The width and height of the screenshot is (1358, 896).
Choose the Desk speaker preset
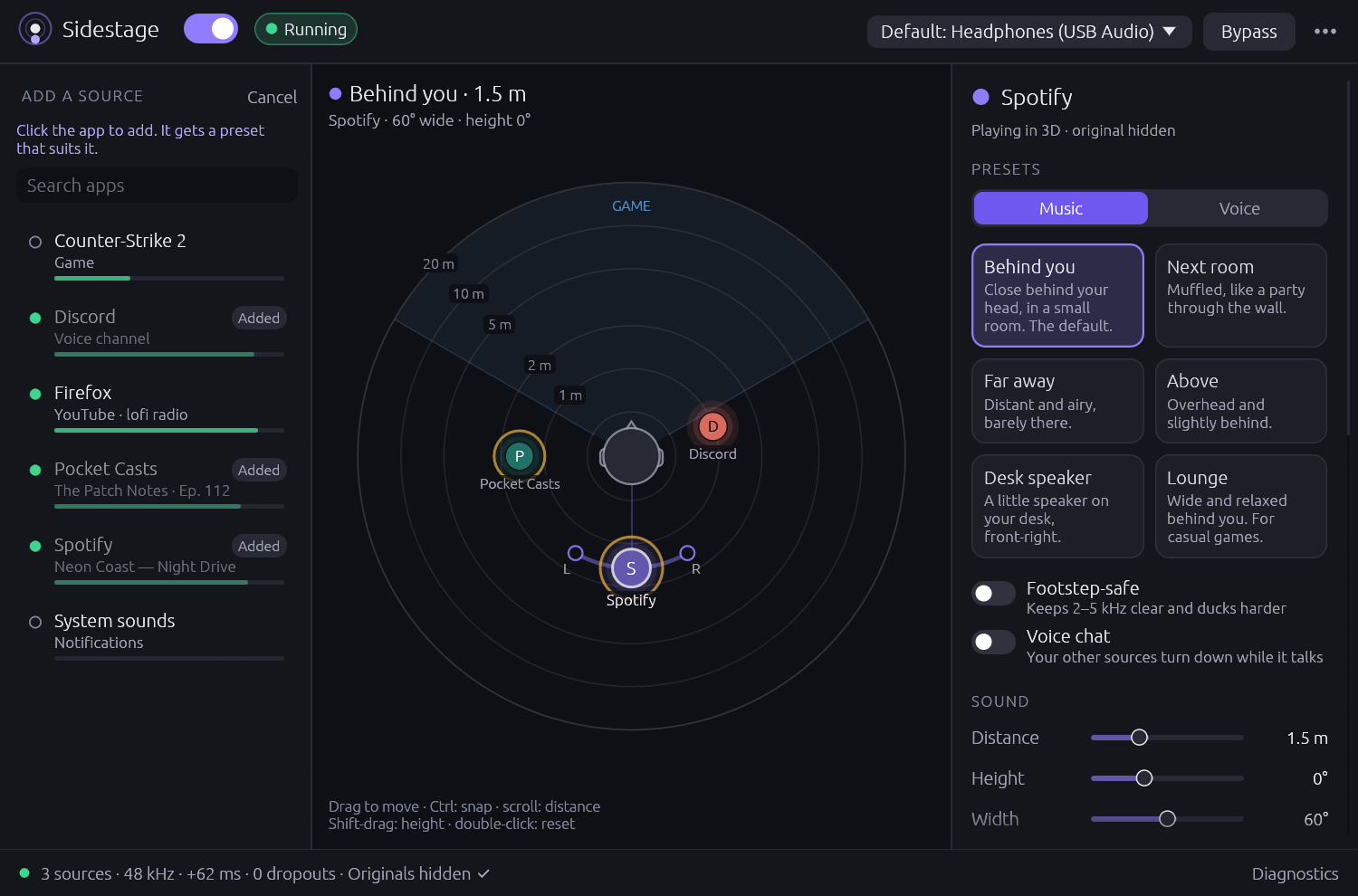pyautogui.click(x=1057, y=506)
